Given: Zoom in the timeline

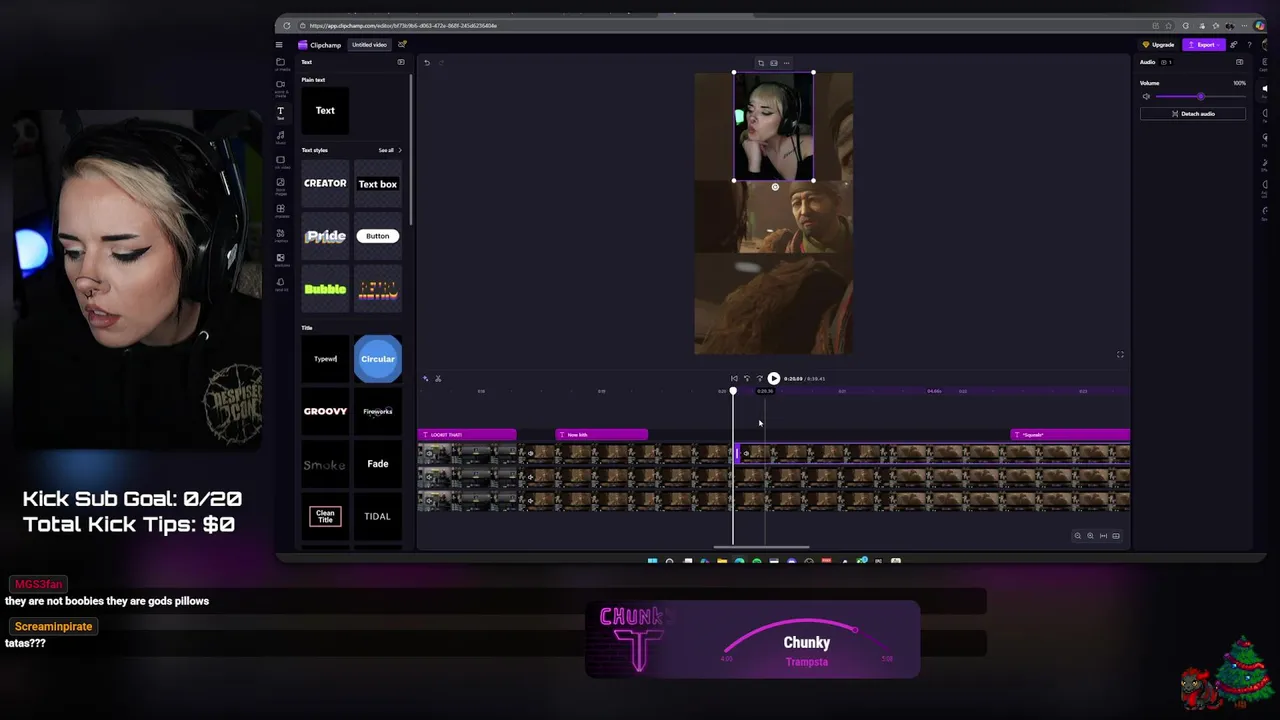Looking at the screenshot, I should point(1091,536).
